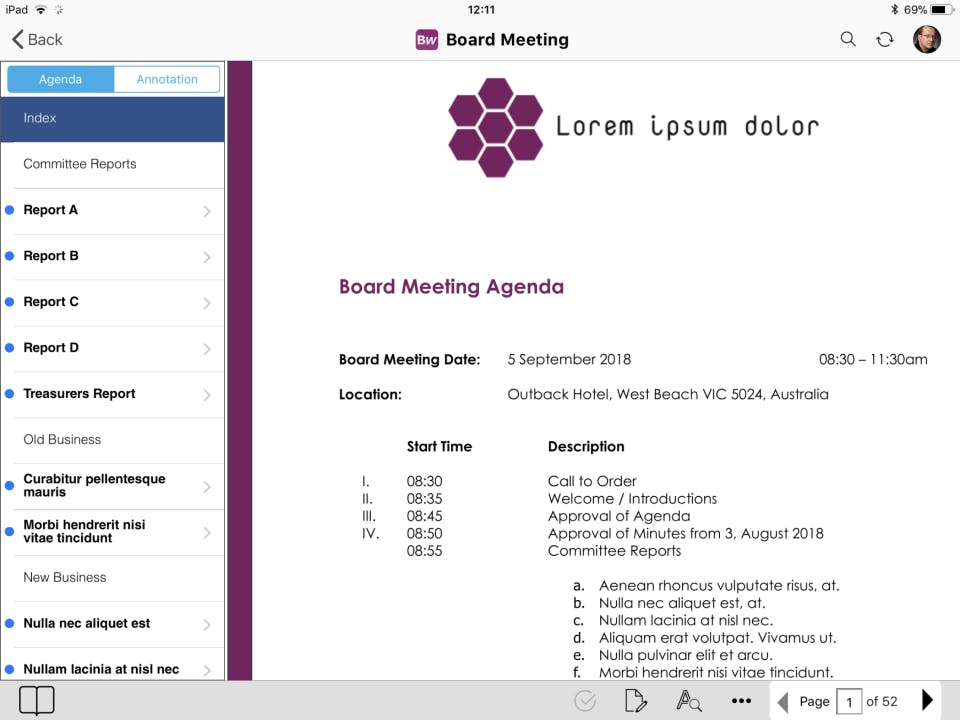Image resolution: width=960 pixels, height=720 pixels.
Task: Click the Approval of Agenda line
Action: pos(618,516)
